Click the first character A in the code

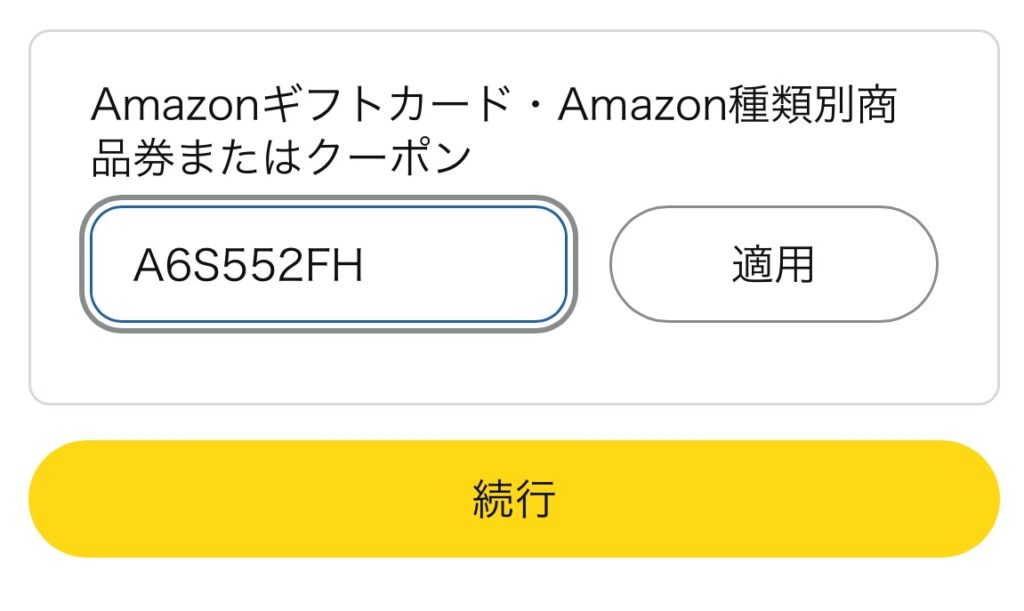tap(148, 265)
